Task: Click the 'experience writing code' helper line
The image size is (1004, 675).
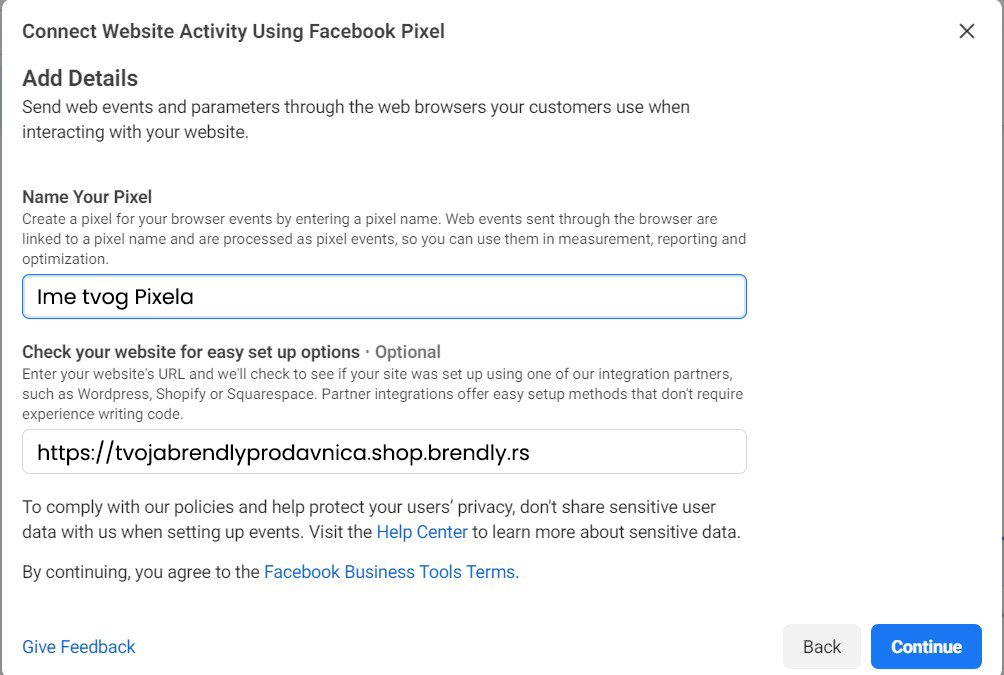Action: (102, 414)
